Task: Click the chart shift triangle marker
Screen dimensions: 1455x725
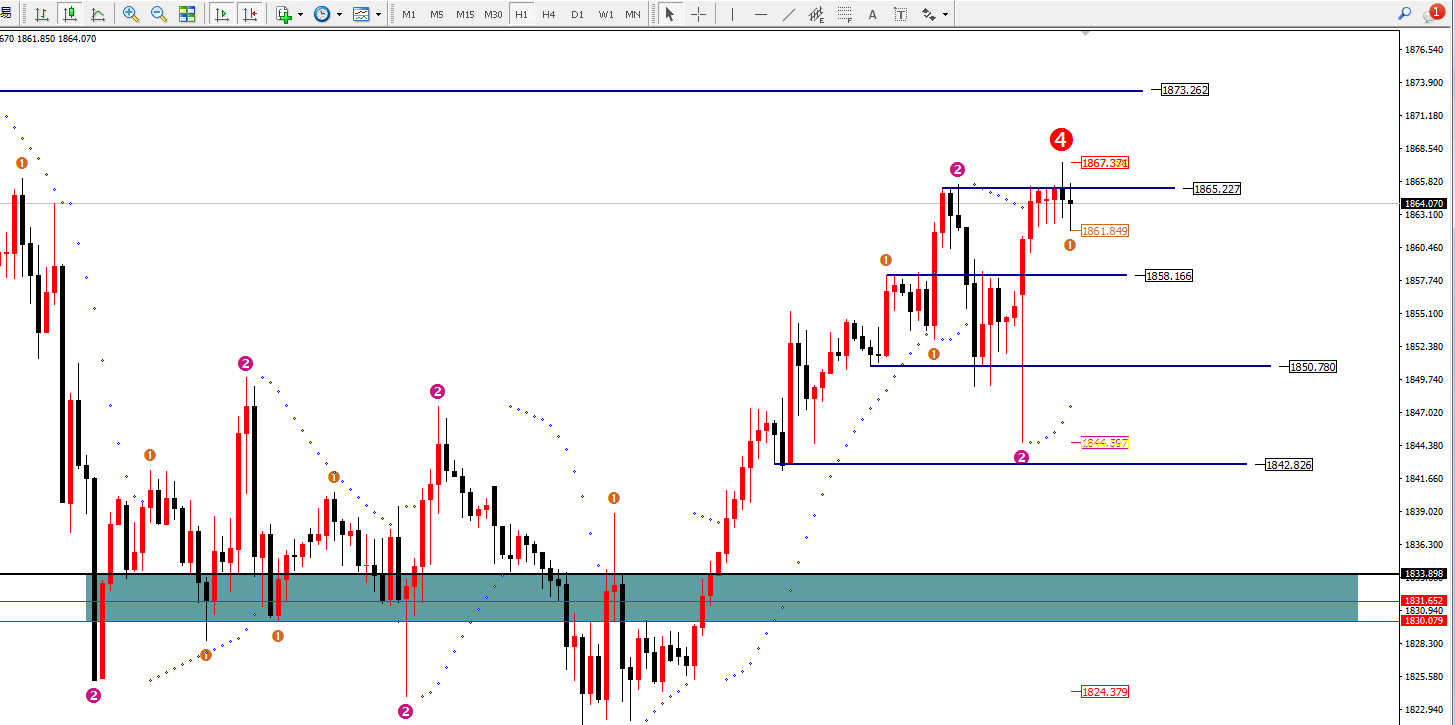Action: [1086, 34]
